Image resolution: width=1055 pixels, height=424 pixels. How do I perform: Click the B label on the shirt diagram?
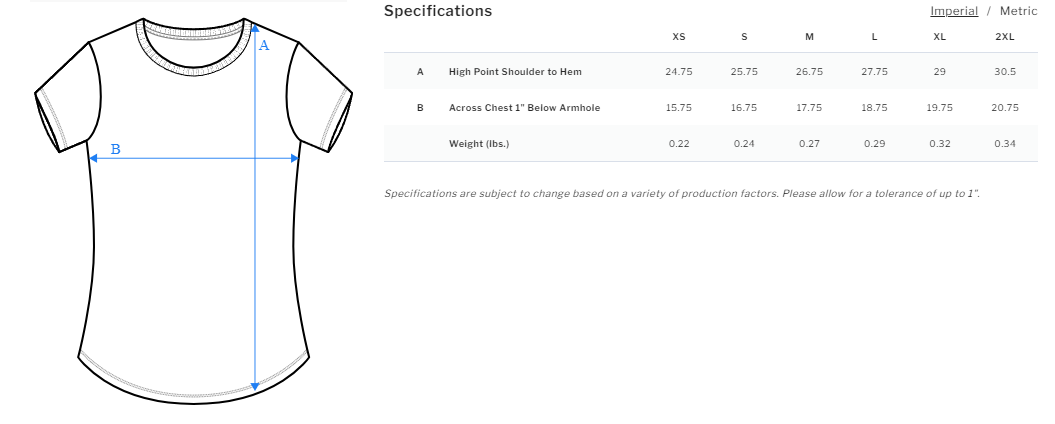click(x=115, y=149)
